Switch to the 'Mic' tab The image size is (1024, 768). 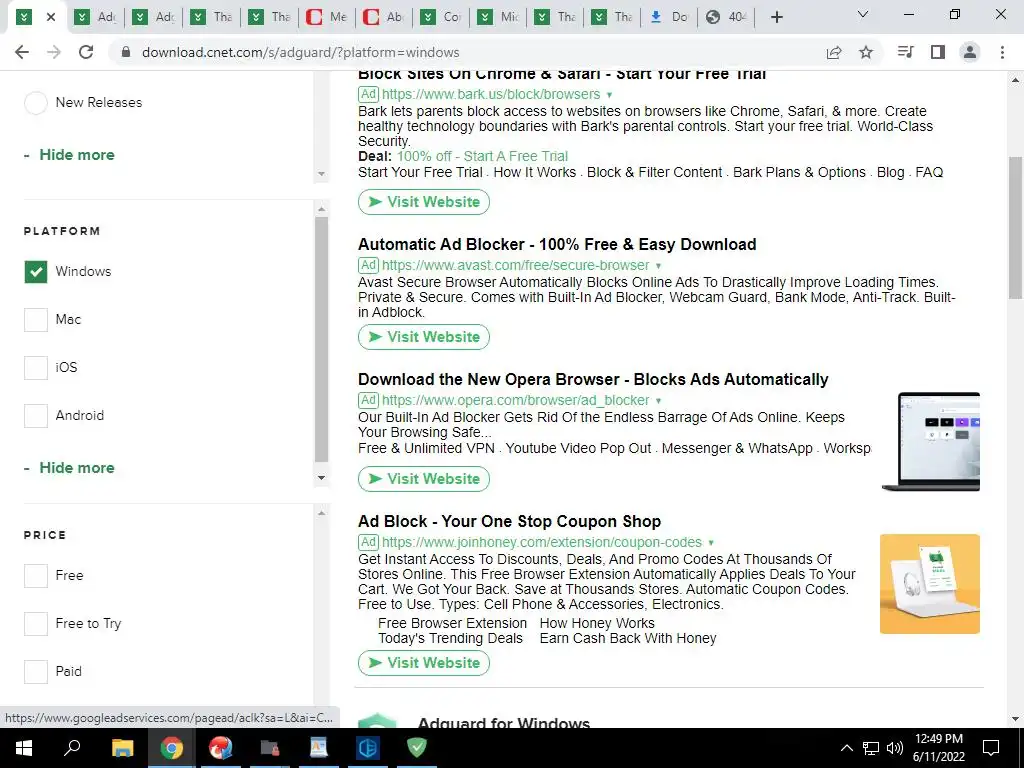(x=499, y=17)
